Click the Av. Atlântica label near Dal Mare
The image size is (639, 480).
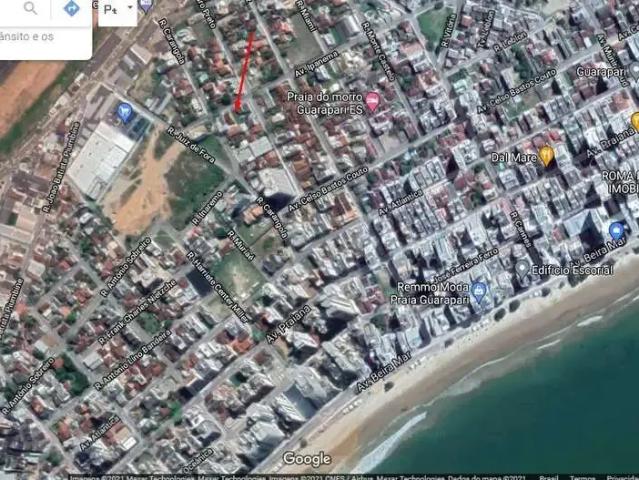click(x=401, y=203)
